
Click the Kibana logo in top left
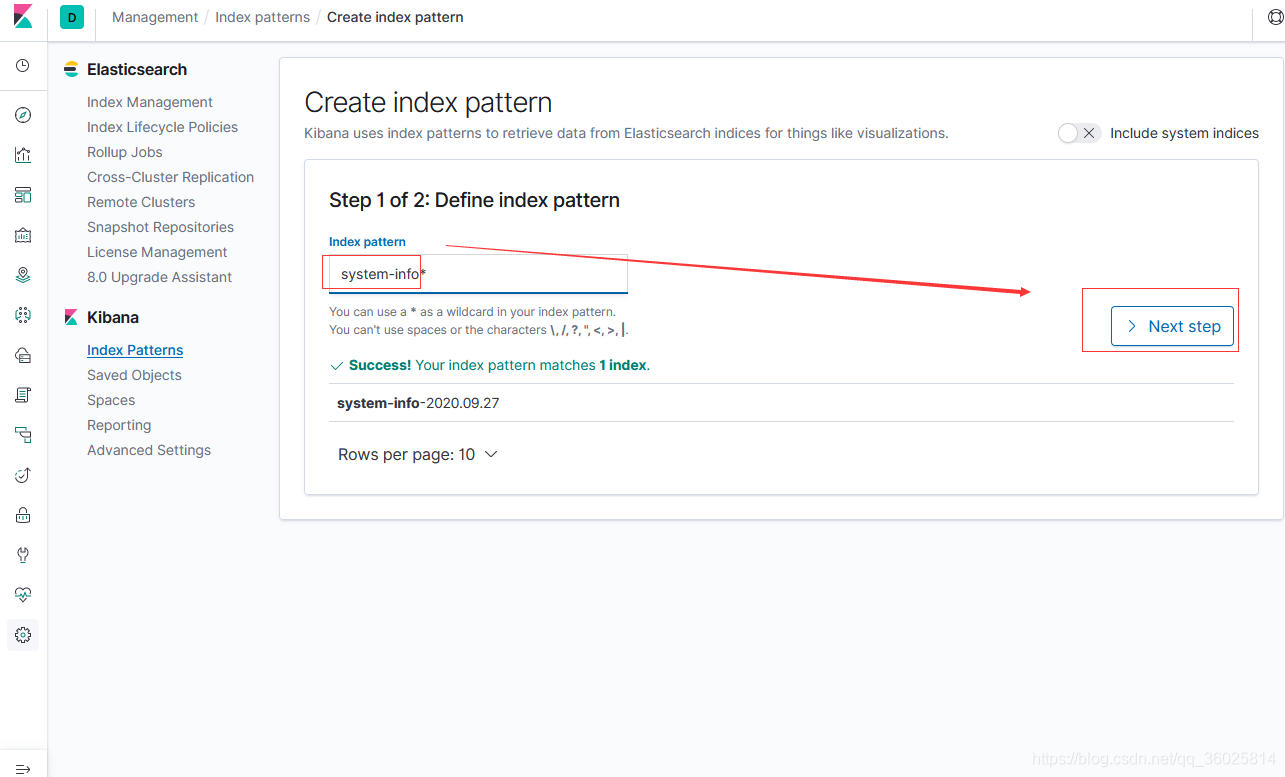click(x=22, y=16)
